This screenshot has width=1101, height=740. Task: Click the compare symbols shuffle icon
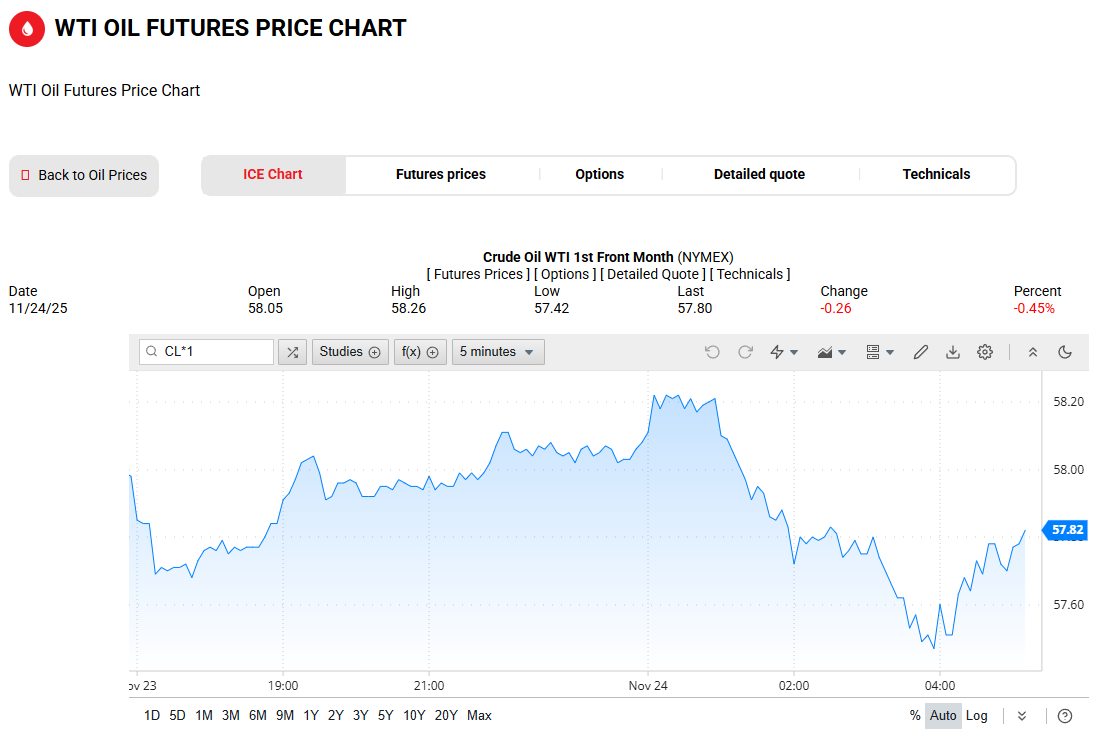coord(292,352)
